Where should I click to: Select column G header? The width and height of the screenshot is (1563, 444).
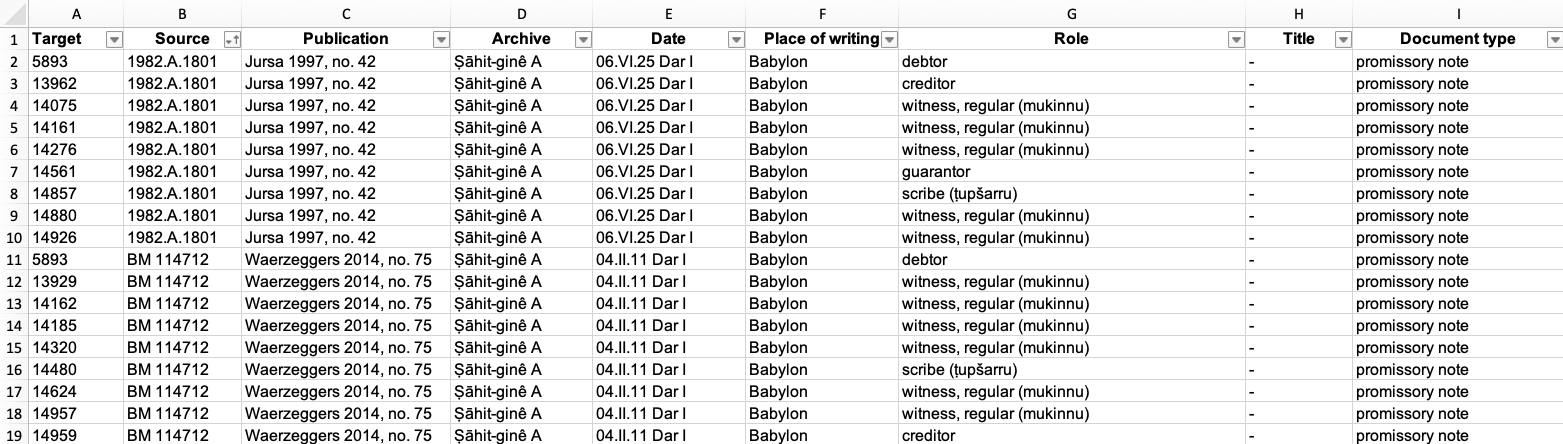tap(1071, 14)
